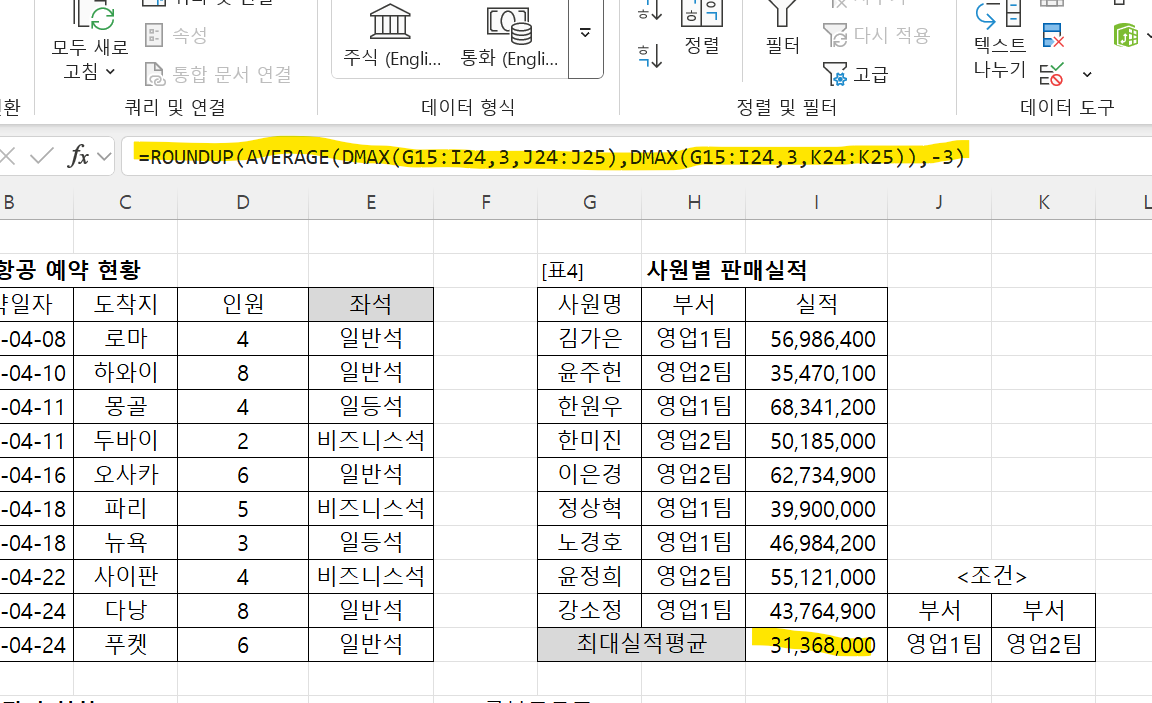The height and width of the screenshot is (703, 1152).
Task: Sort descending with the Z-to-A icon
Action: 650,54
